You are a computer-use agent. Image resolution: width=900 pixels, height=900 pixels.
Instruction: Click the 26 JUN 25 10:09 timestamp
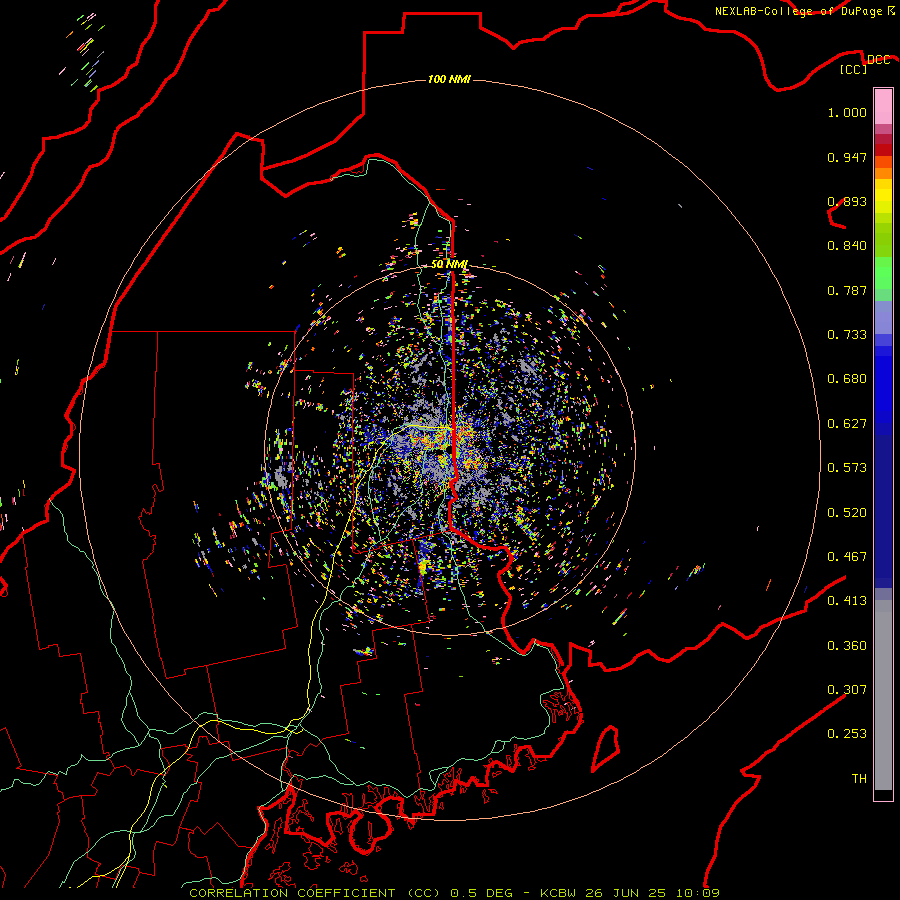click(652, 893)
